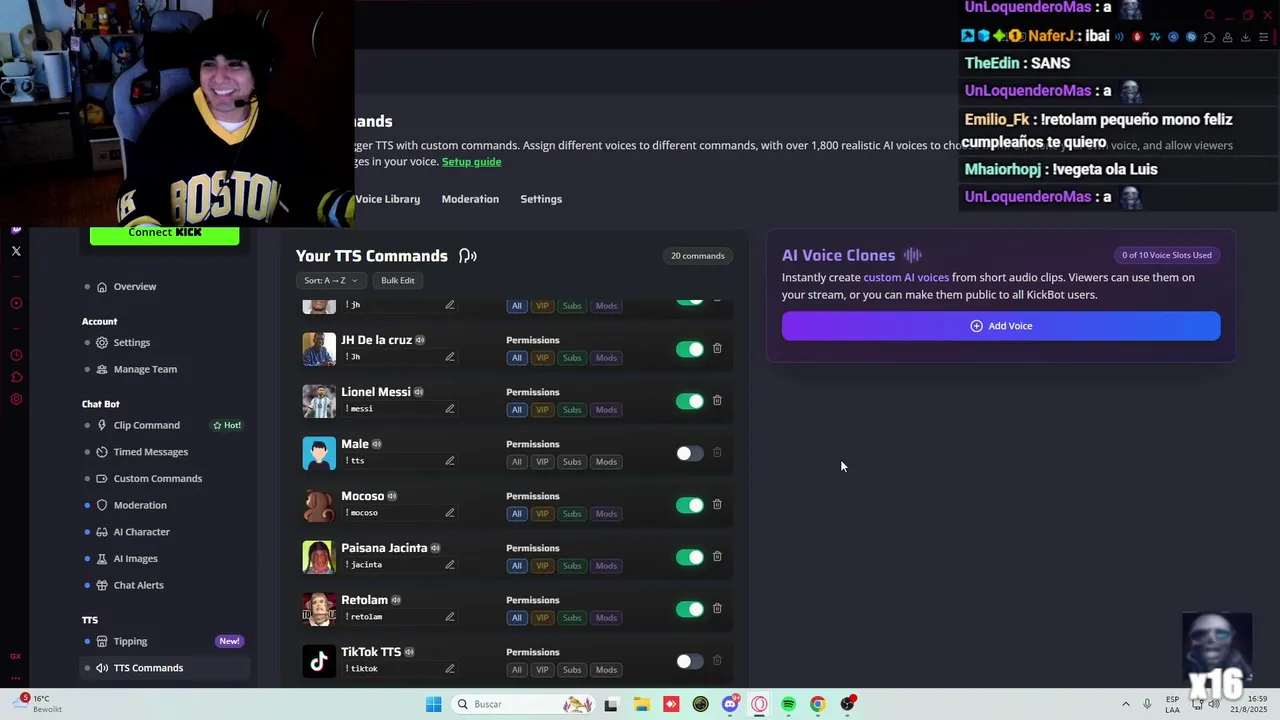1280x720 pixels.
Task: Open the custom AI voices link
Action: 906,278
